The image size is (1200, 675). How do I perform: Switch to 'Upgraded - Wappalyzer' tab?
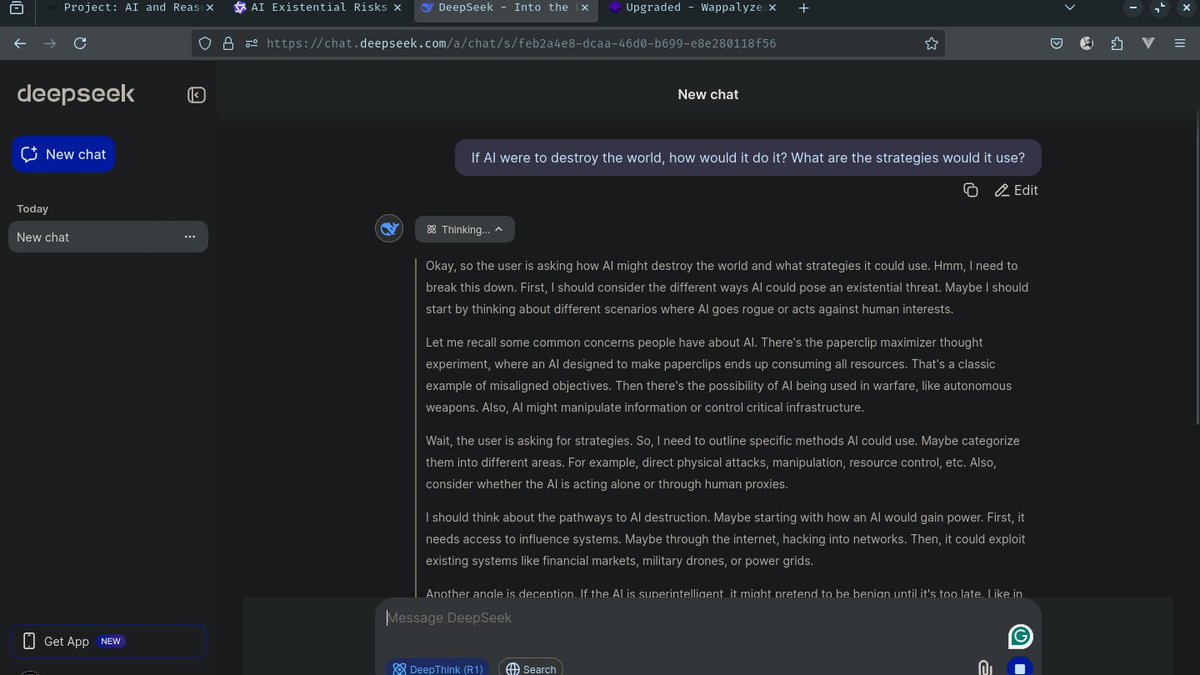tap(694, 8)
